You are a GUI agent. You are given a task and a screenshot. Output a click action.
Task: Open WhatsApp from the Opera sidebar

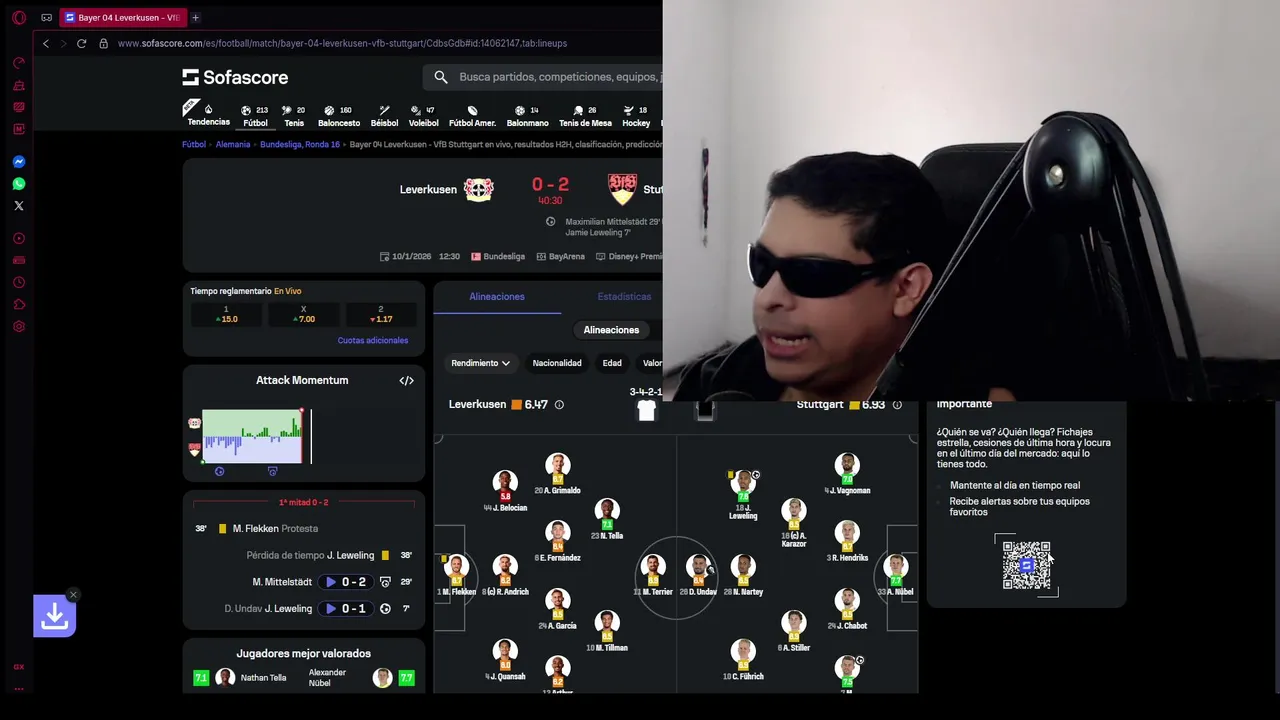coord(18,184)
